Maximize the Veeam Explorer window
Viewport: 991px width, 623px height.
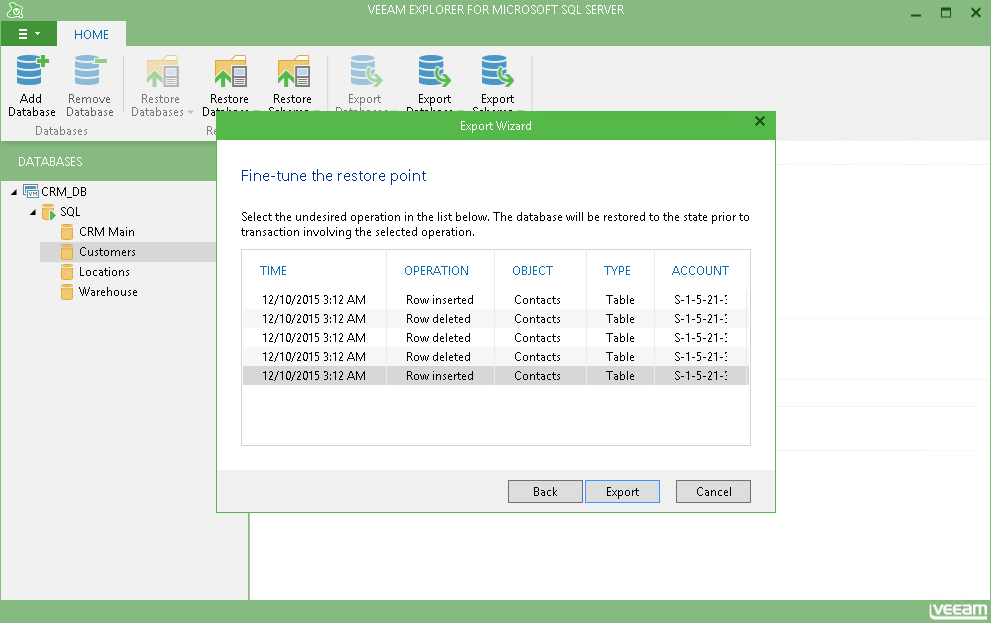coord(946,13)
